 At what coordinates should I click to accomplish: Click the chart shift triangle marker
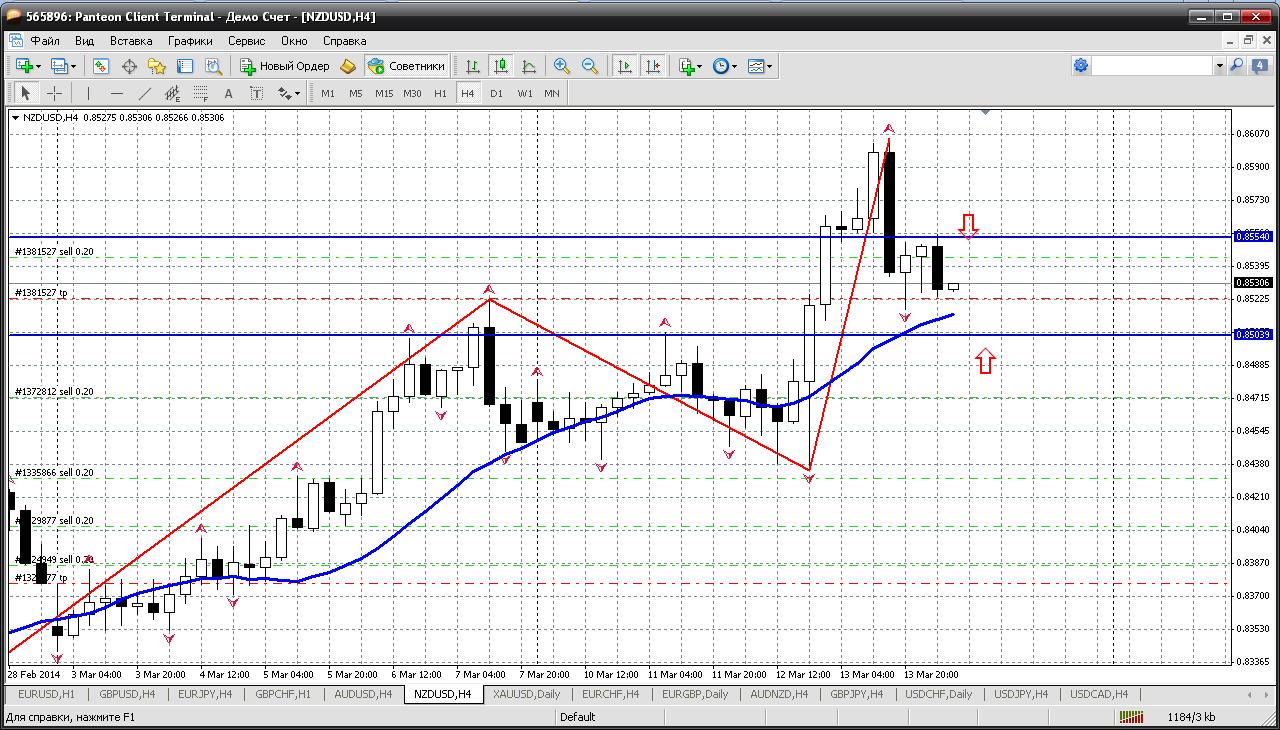coord(985,113)
